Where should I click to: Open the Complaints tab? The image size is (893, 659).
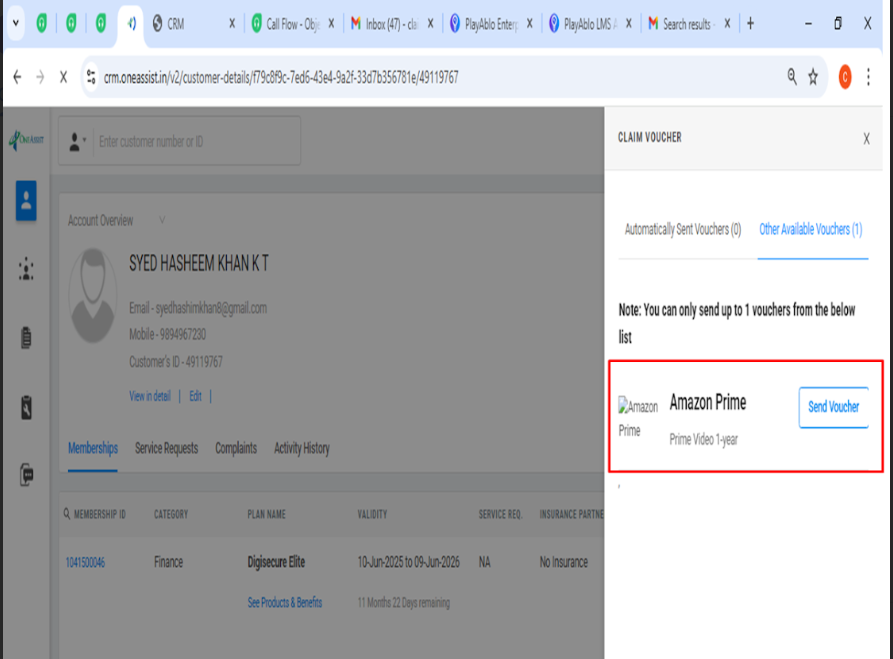236,448
